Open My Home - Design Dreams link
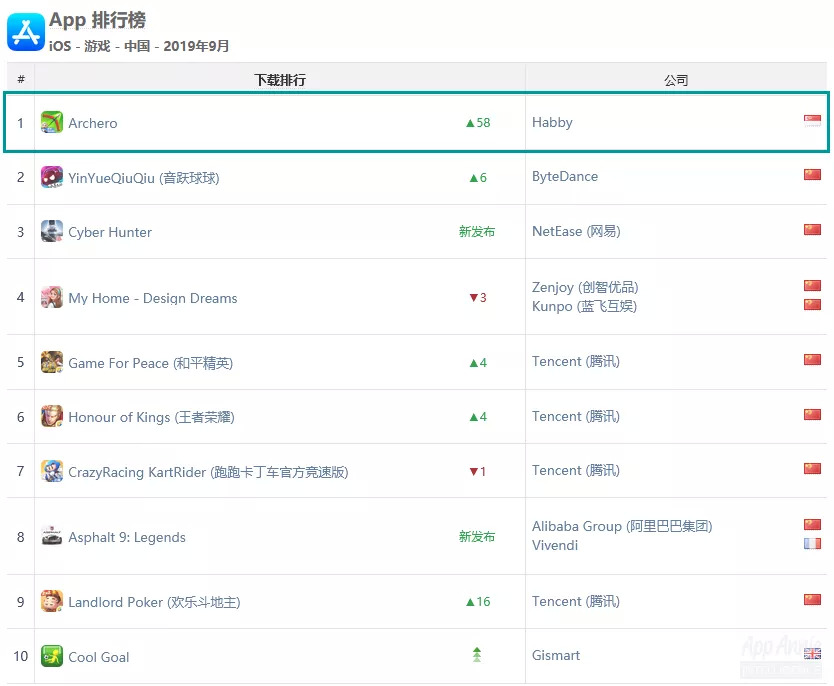834x686 pixels. tap(153, 298)
